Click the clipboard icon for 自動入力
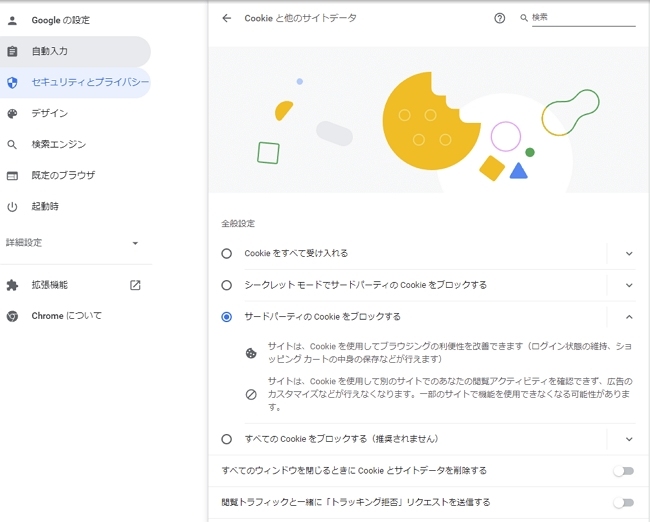 tap(12, 51)
